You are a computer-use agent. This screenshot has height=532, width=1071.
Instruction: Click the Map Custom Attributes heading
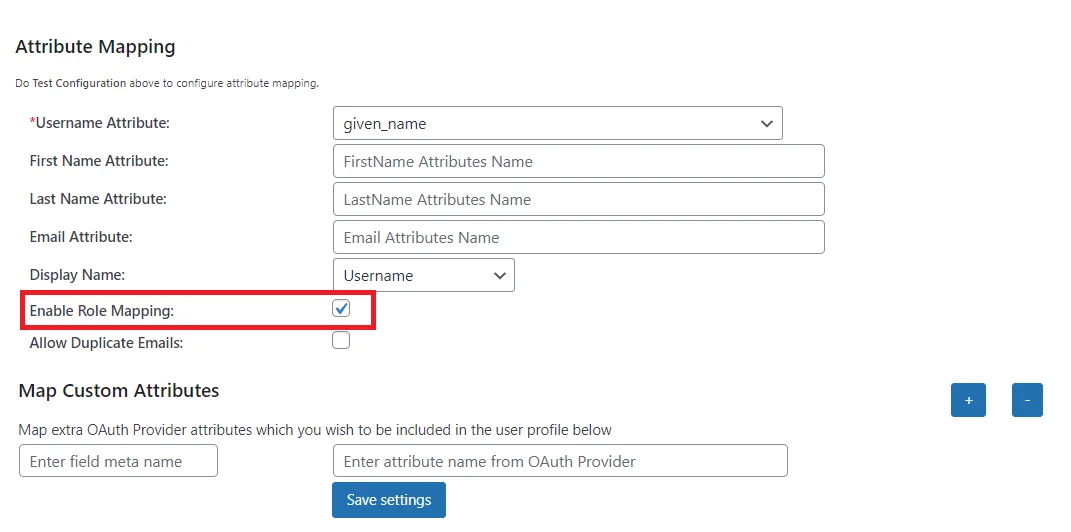[x=119, y=391]
